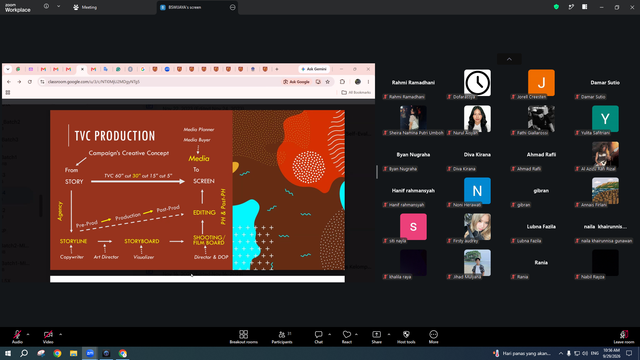Click the site info icon in address bar

pos(42,82)
